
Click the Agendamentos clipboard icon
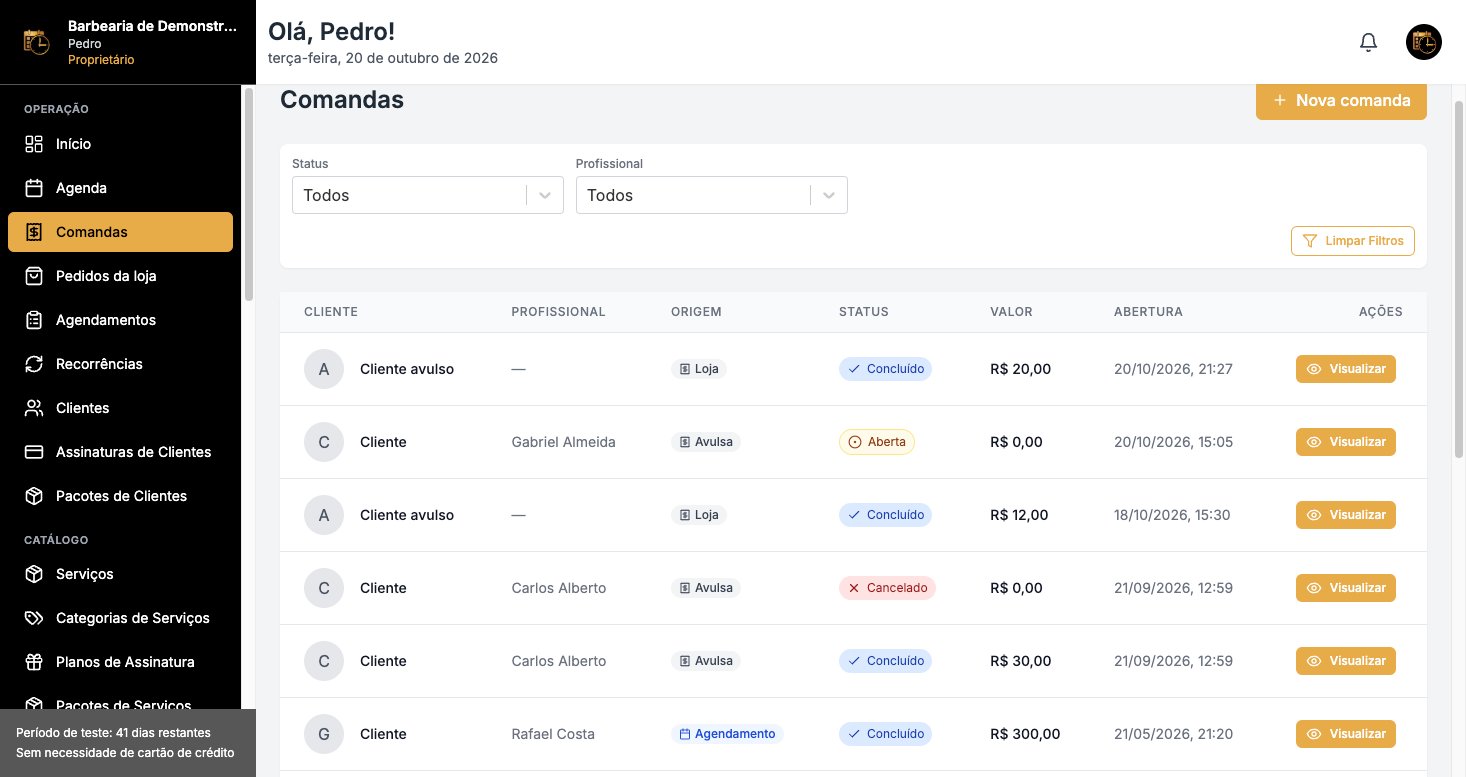(34, 320)
